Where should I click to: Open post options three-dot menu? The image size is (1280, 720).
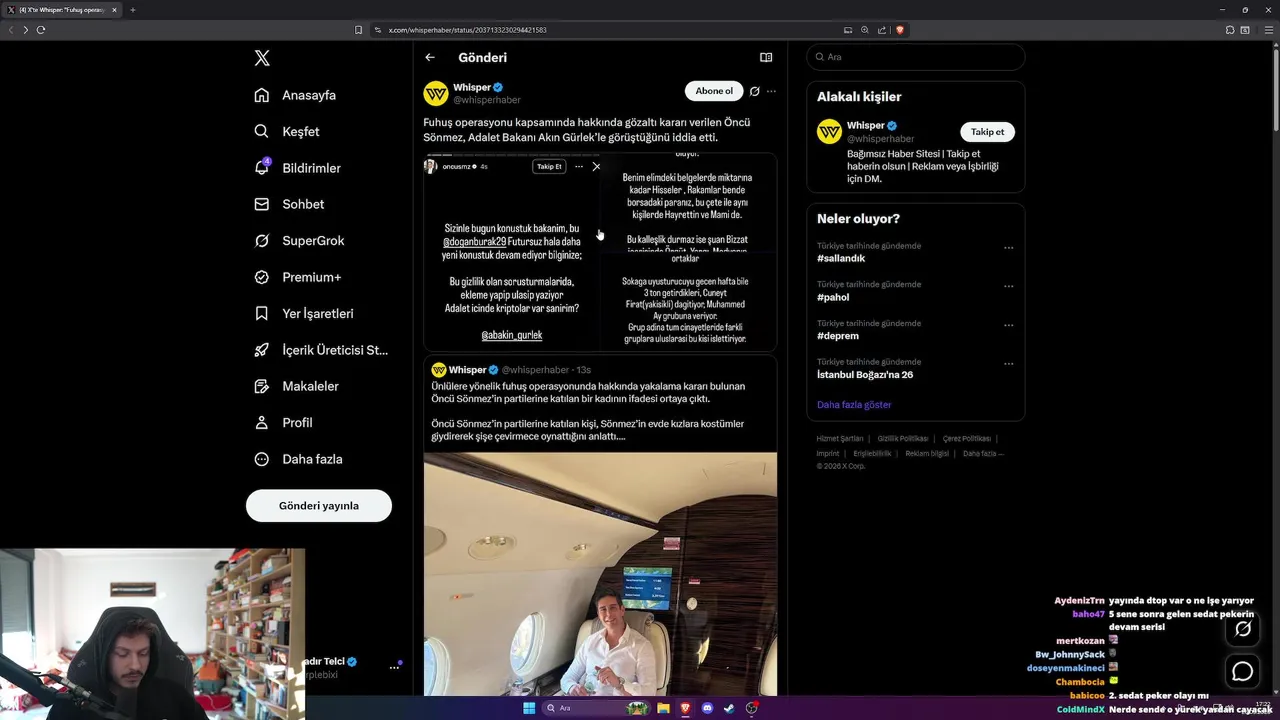coord(771,91)
